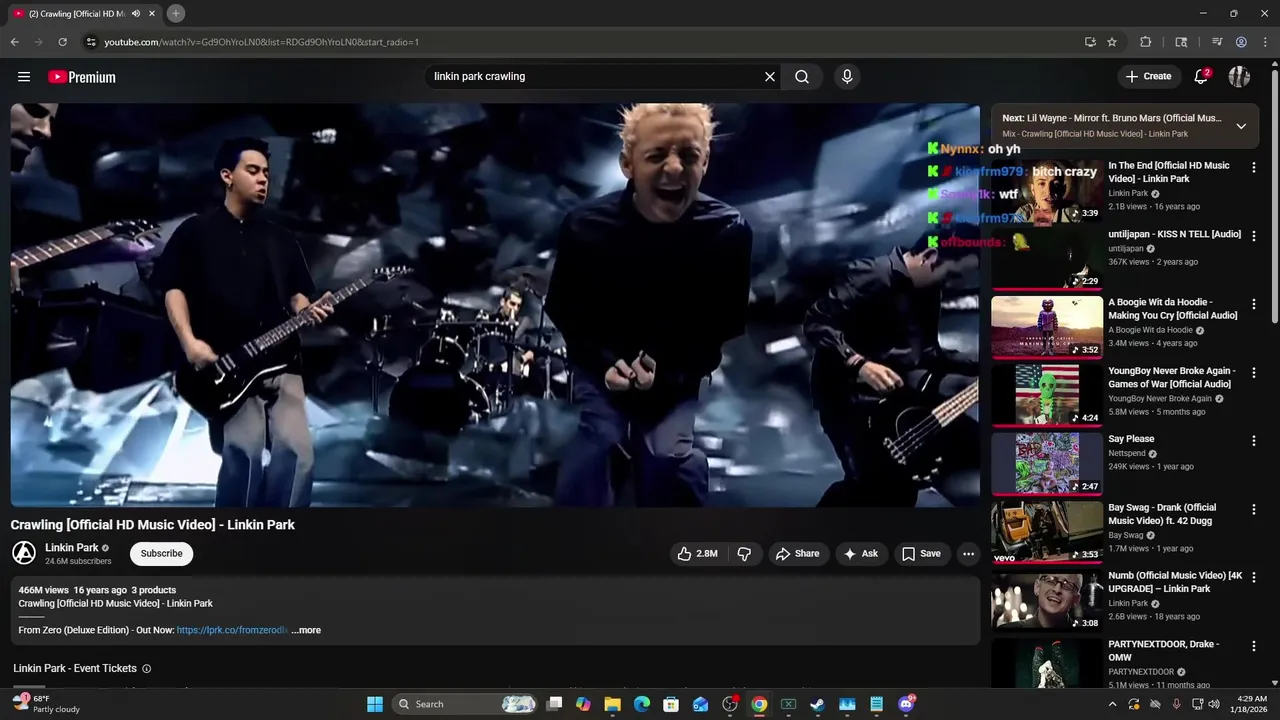Subscribe to Linkin Park channel

coord(161,554)
